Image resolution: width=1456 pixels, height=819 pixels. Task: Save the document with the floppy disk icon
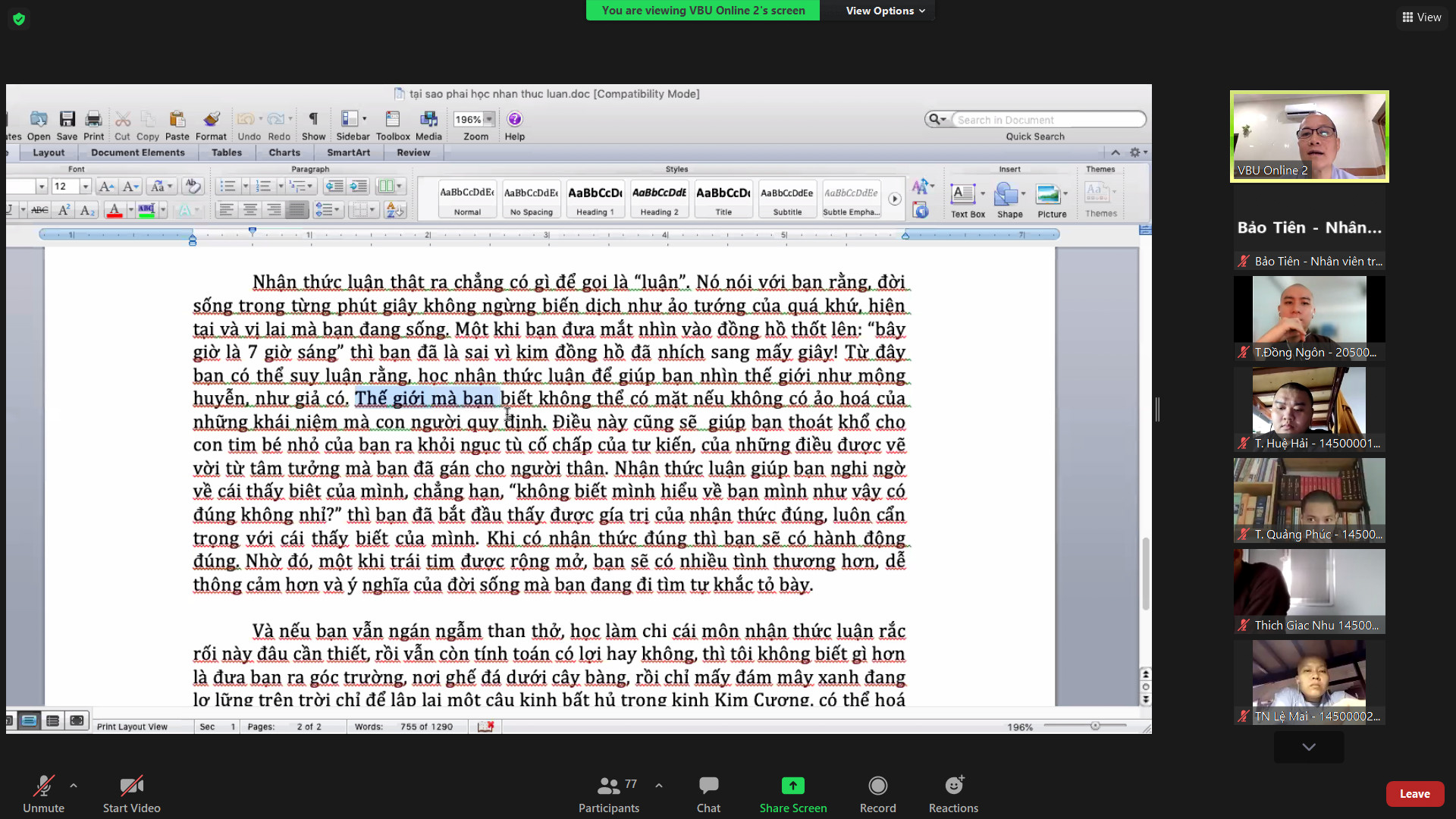pyautogui.click(x=67, y=119)
